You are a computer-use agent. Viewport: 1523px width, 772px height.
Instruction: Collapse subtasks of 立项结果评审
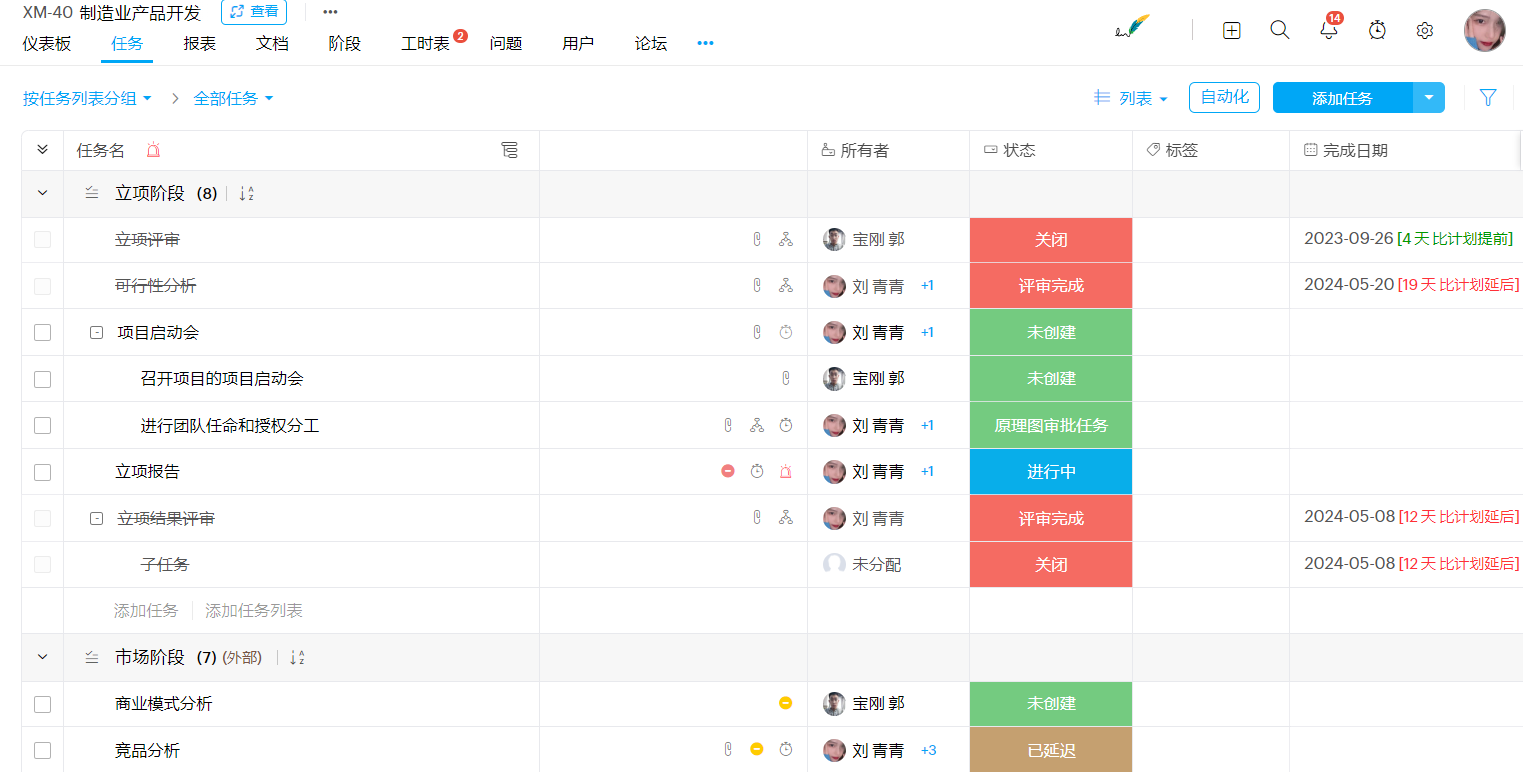click(x=97, y=519)
